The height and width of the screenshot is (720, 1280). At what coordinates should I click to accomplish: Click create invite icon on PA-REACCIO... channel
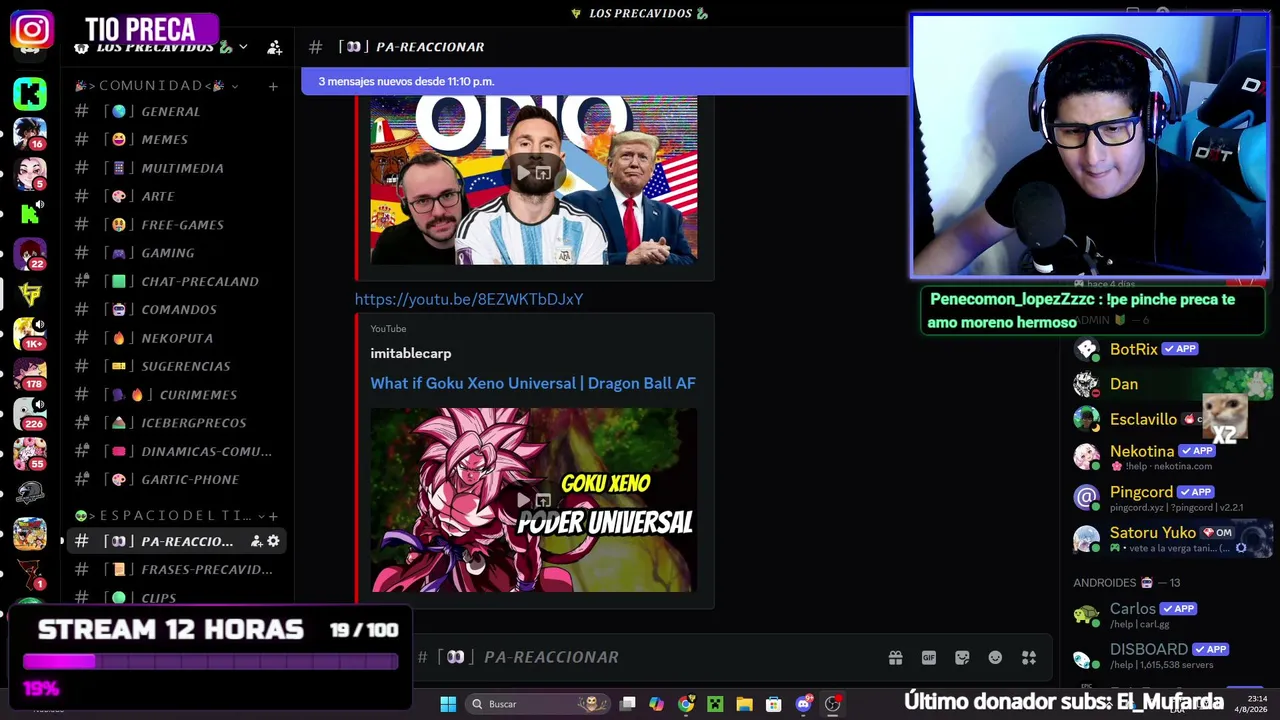[256, 541]
